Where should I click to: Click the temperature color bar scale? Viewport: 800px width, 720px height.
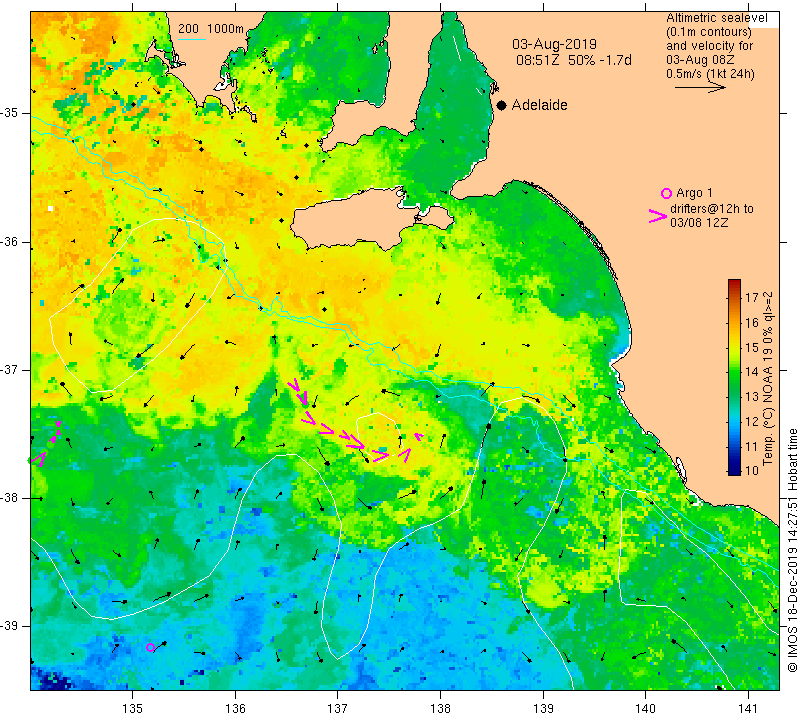pyautogui.click(x=734, y=377)
